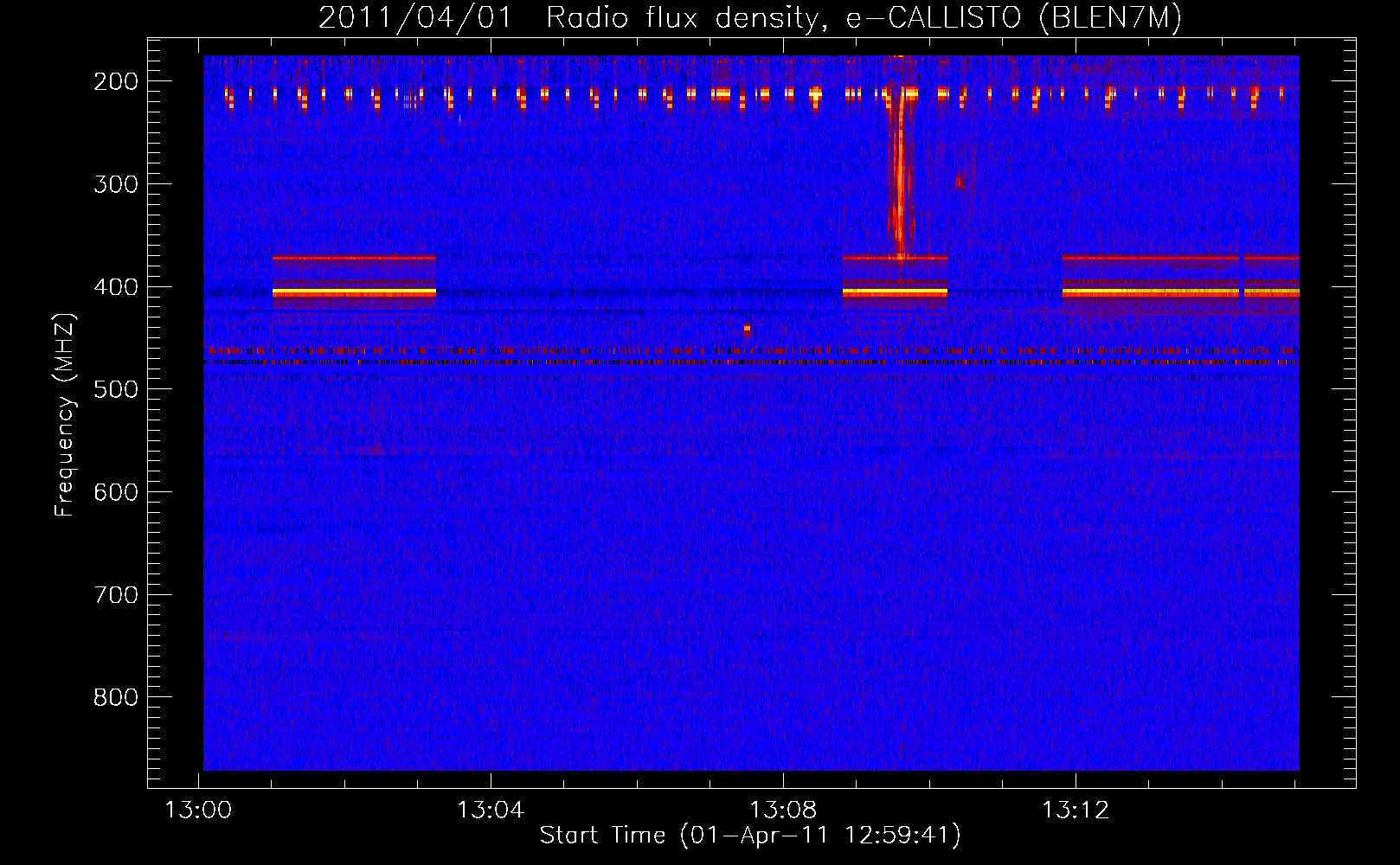Click the 600 frequency tick label
This screenshot has width=1400, height=865.
(116, 492)
